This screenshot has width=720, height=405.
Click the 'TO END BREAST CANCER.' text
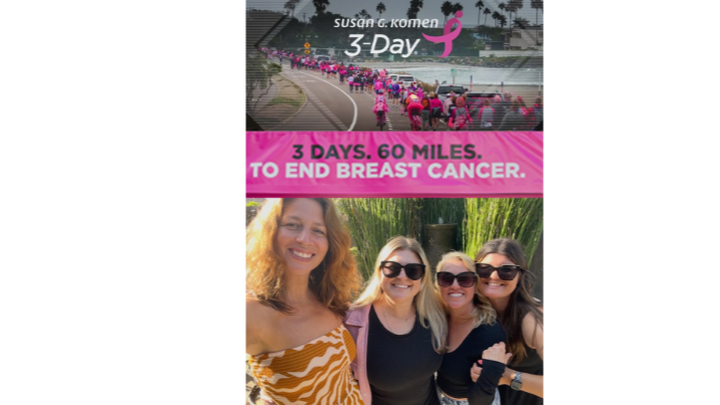coord(388,170)
